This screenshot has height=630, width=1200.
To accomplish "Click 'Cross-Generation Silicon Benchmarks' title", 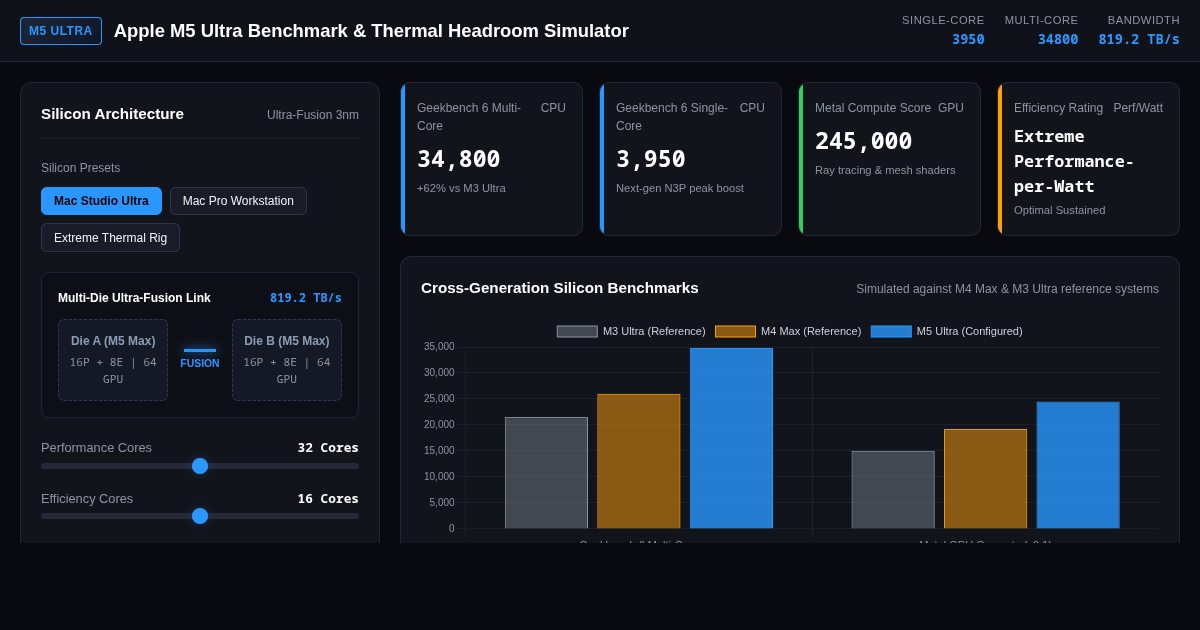I will click(x=560, y=288).
